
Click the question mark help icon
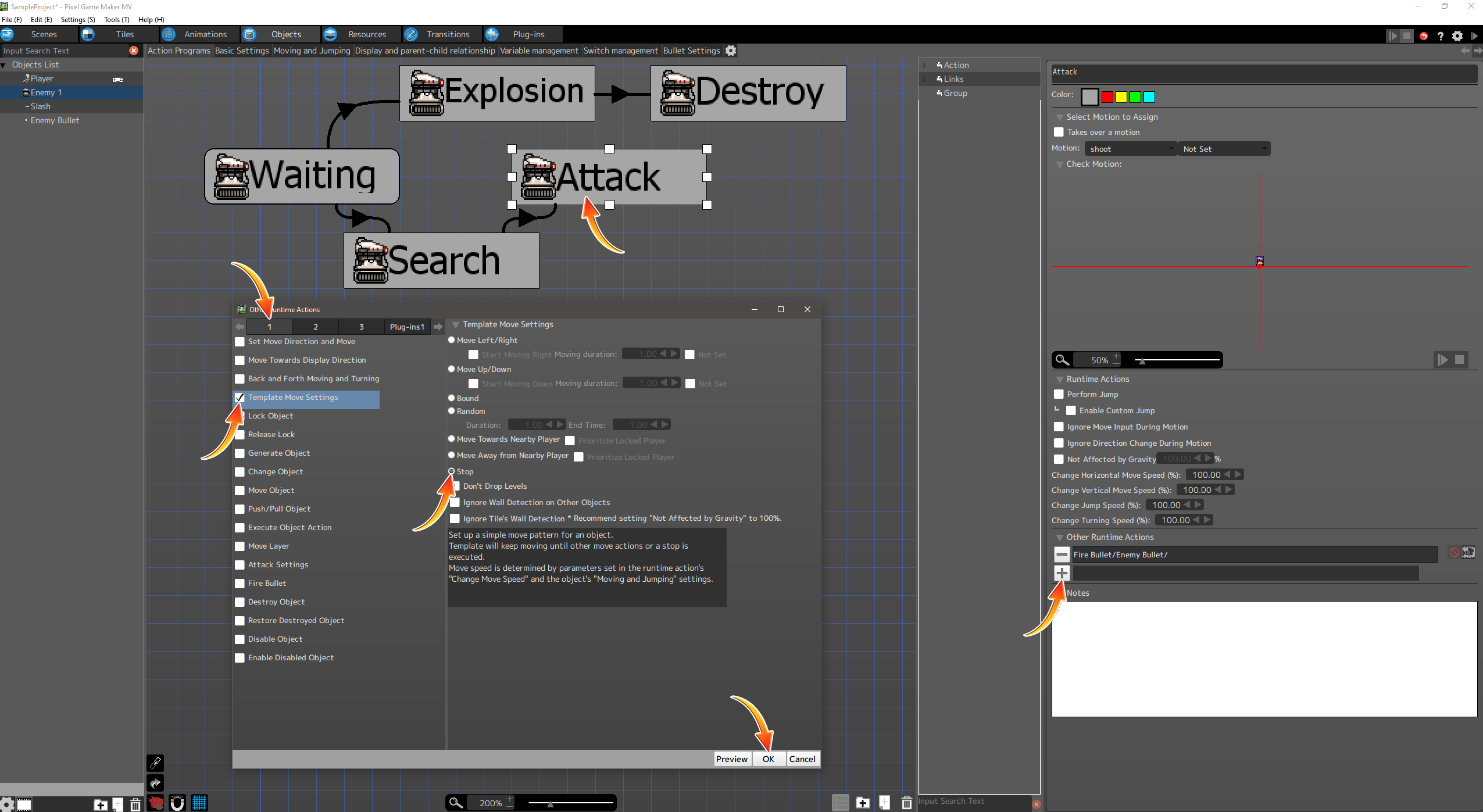pyautogui.click(x=1440, y=36)
